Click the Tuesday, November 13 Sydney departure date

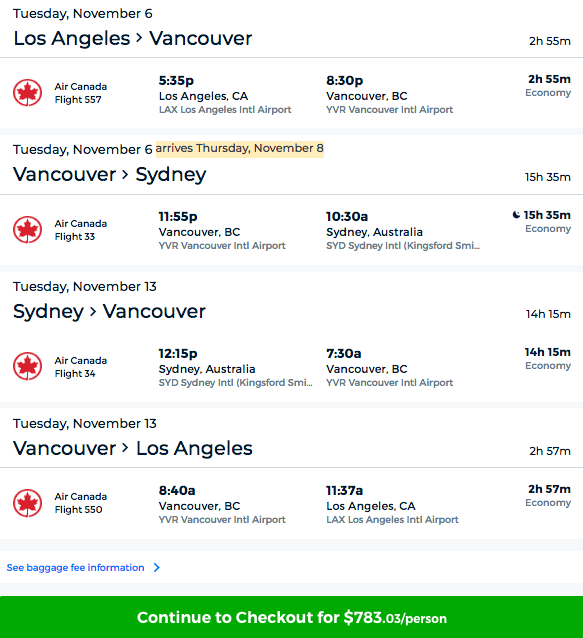point(85,286)
